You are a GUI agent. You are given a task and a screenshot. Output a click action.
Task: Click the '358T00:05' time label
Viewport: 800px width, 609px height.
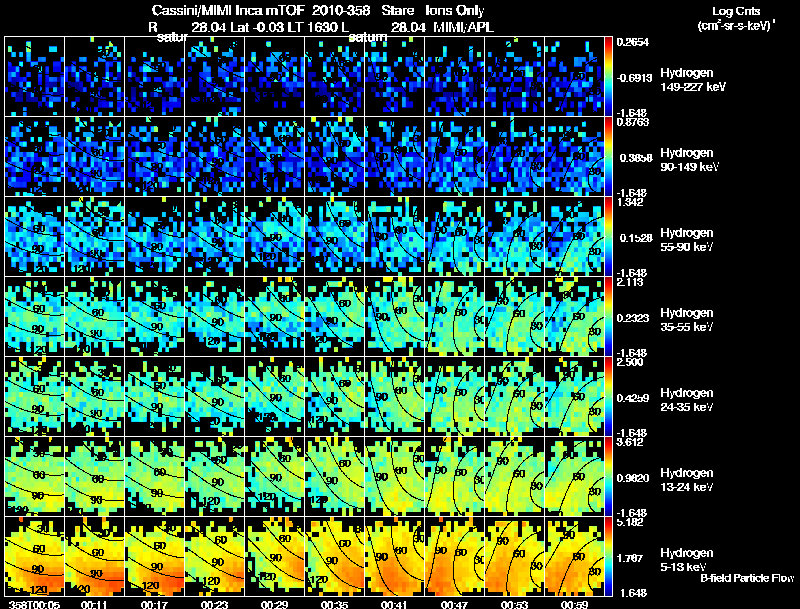(x=35, y=604)
